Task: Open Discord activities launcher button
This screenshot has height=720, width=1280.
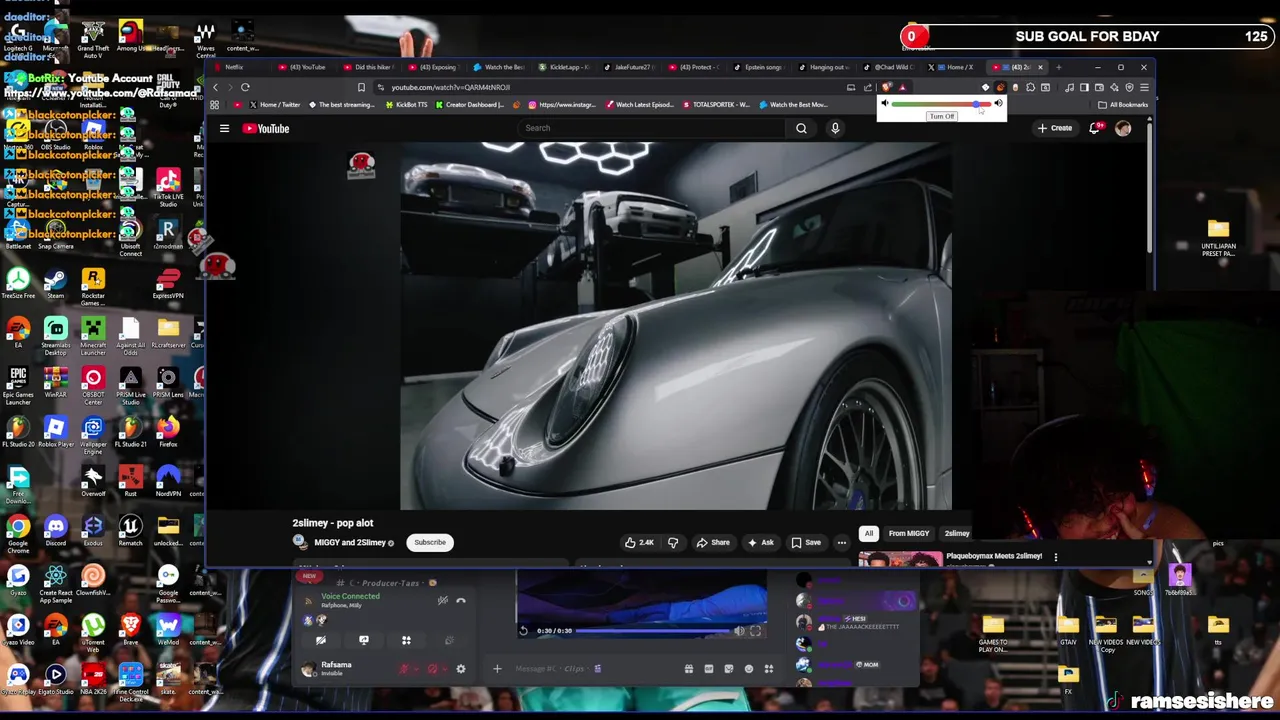Action: 406,640
